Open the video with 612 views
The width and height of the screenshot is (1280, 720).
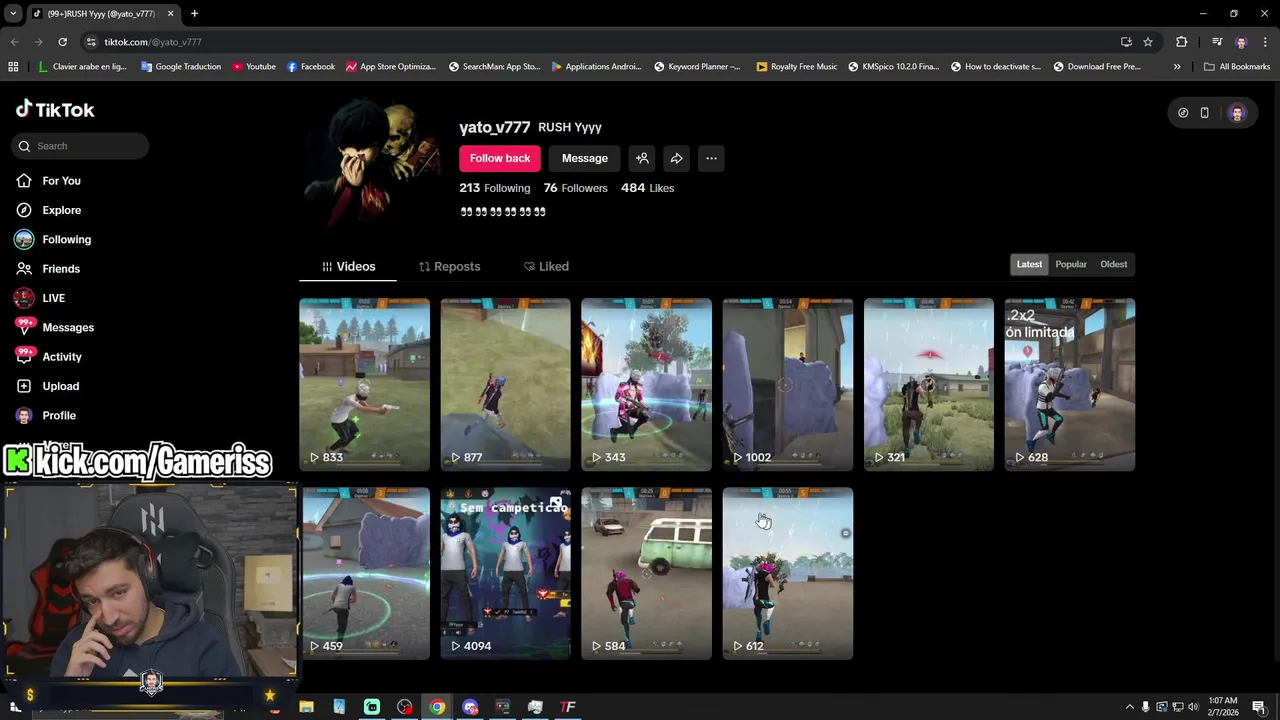pos(788,573)
